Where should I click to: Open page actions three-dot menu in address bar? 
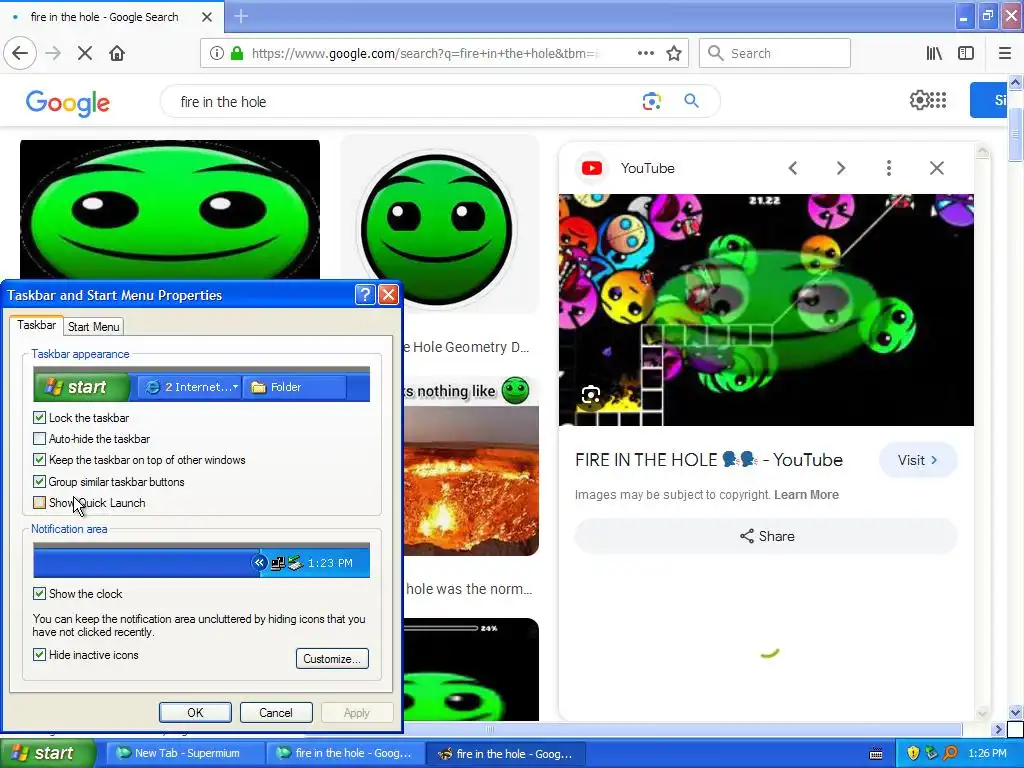(x=645, y=53)
